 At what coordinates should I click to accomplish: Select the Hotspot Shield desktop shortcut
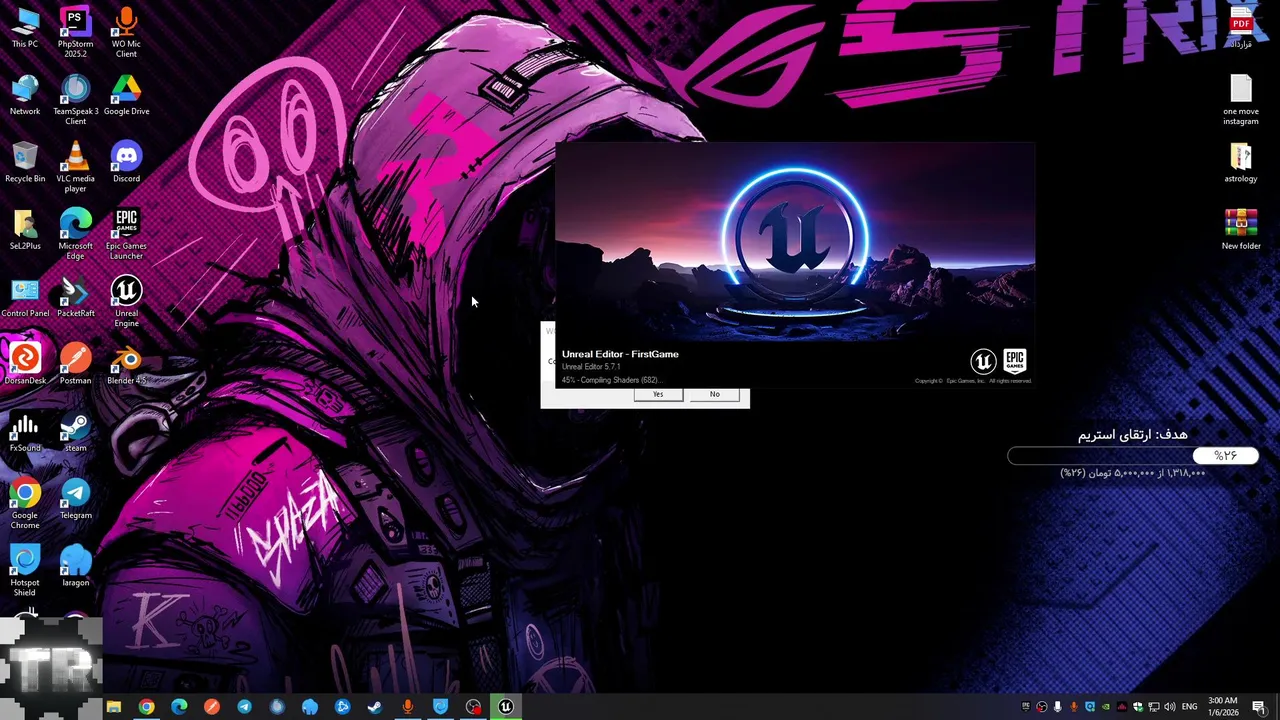25,571
